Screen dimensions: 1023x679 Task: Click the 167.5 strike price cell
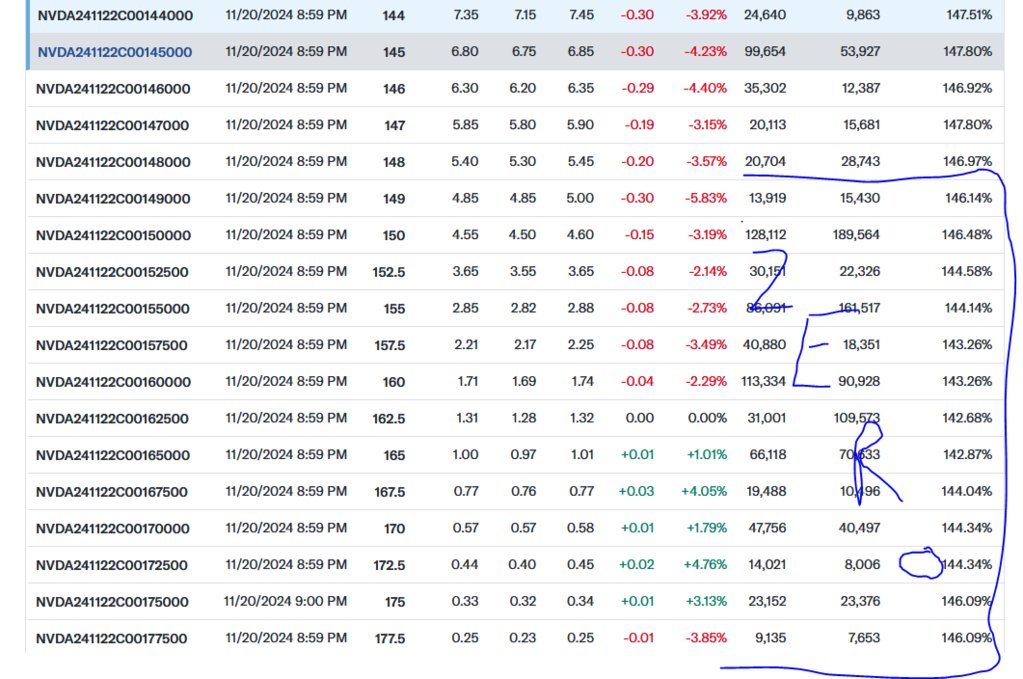point(389,492)
